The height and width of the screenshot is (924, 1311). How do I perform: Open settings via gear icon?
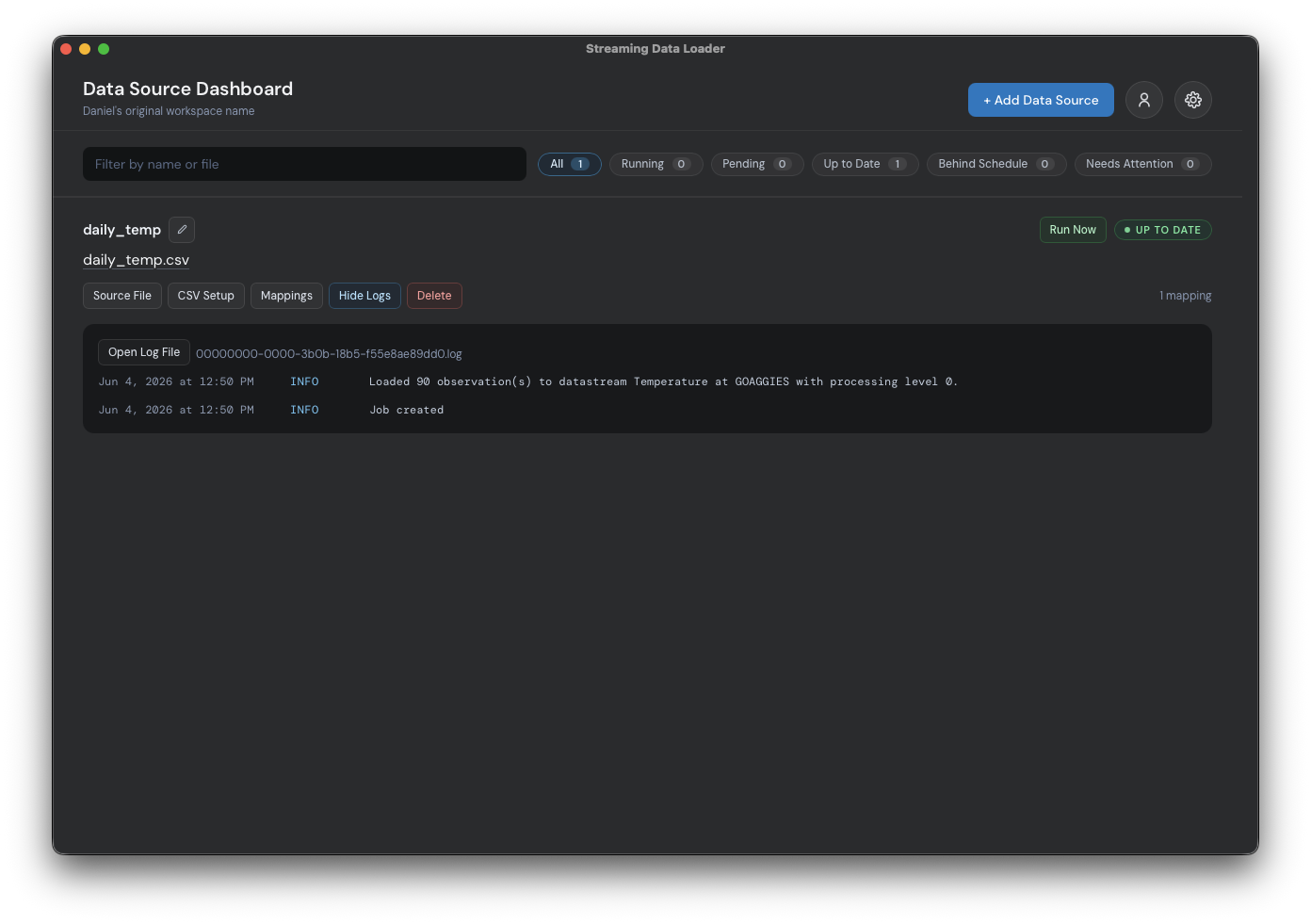click(1193, 100)
